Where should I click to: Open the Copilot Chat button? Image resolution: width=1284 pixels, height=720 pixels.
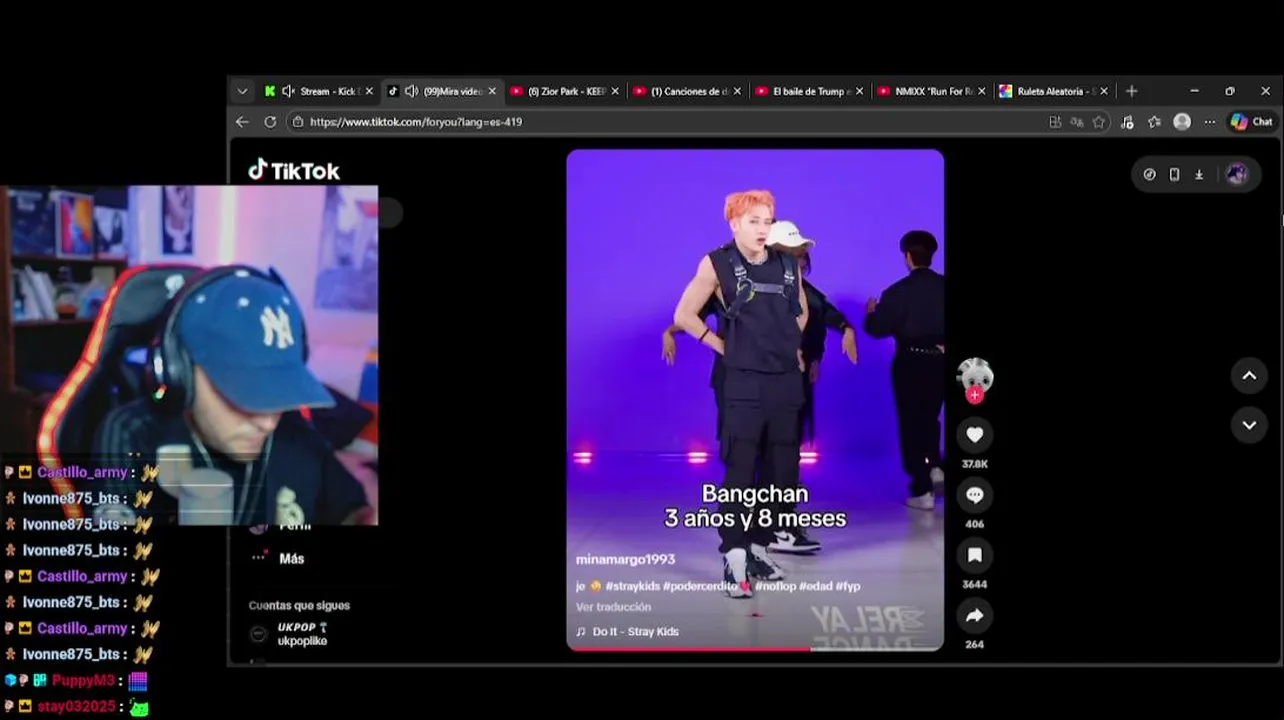1251,122
